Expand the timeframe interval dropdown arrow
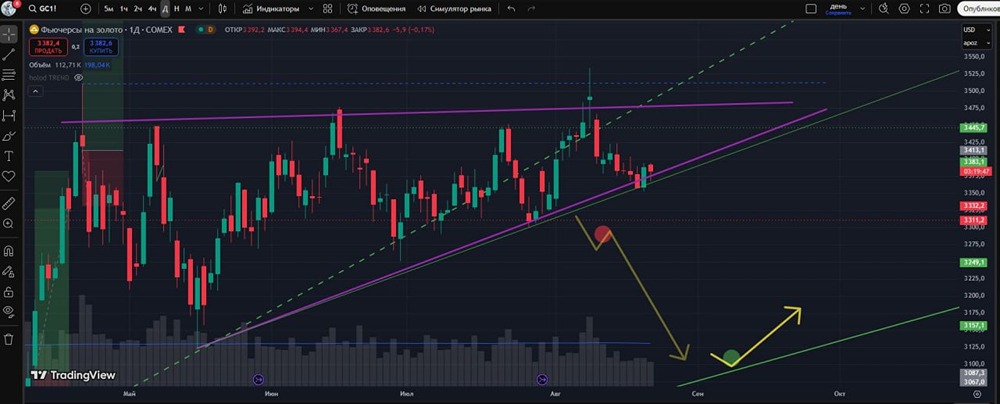Viewport: 1000px width, 404px height. (201, 9)
